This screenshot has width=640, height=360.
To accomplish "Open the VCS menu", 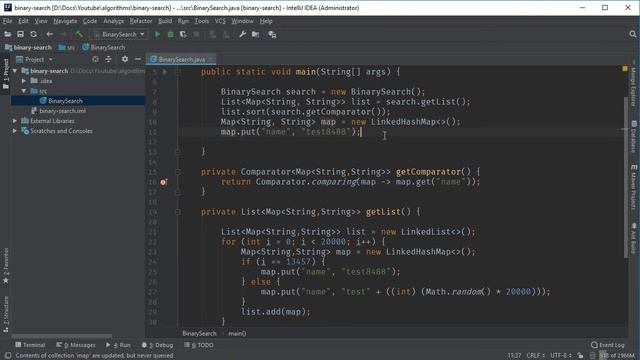I will pyautogui.click(x=220, y=21).
